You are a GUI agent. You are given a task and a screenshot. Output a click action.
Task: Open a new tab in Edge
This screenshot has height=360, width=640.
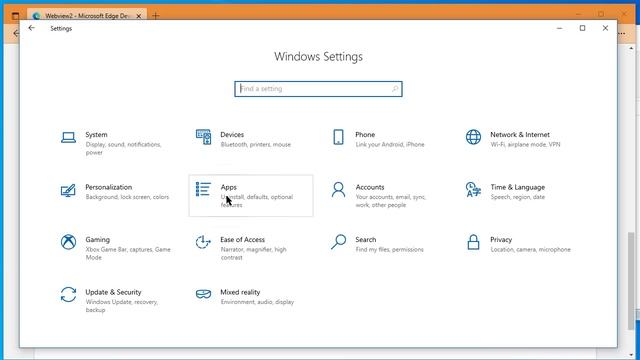(x=156, y=16)
